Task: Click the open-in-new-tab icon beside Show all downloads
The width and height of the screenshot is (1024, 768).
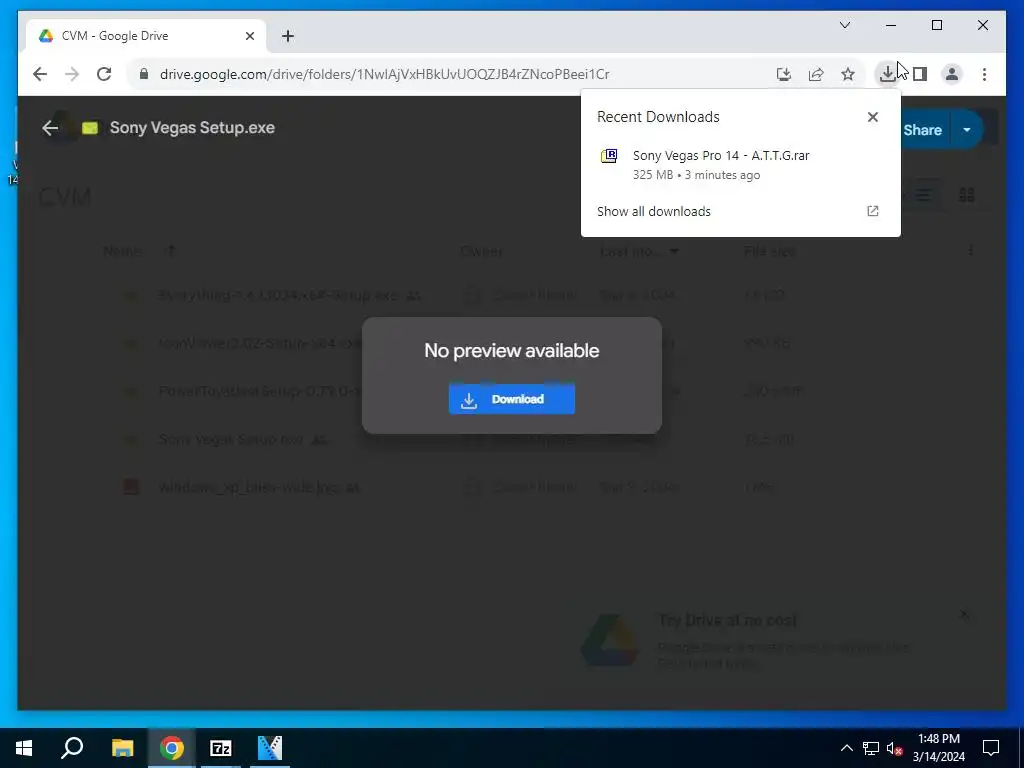Action: [x=872, y=211]
